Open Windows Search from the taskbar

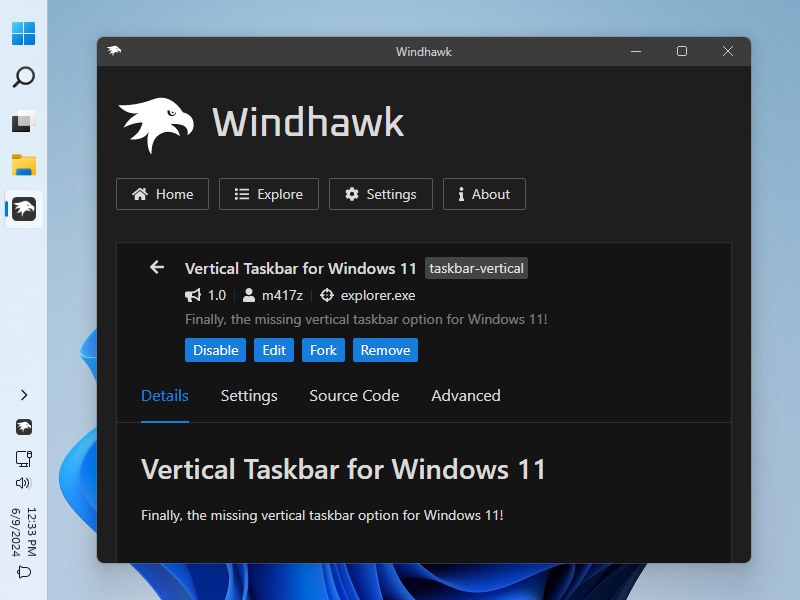pos(23,76)
